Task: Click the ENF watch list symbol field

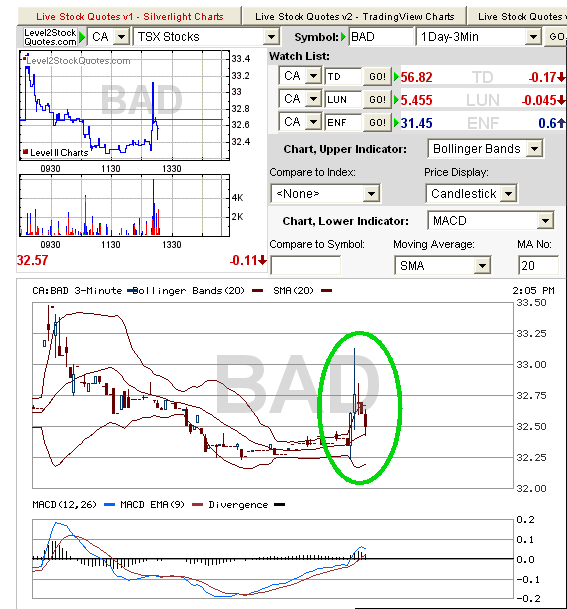Action: click(x=343, y=123)
